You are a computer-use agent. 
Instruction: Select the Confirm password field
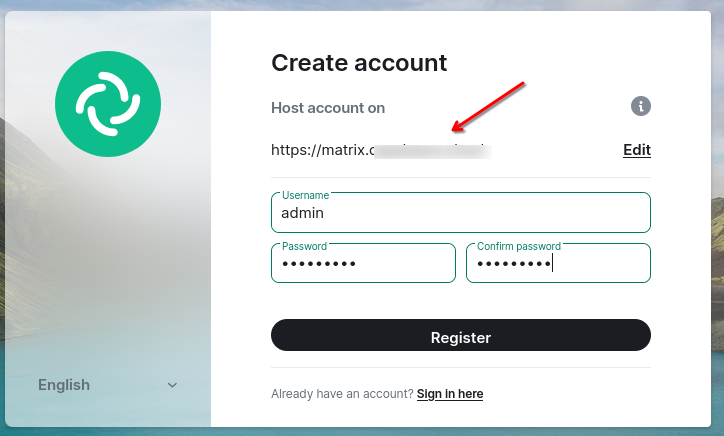pyautogui.click(x=558, y=263)
